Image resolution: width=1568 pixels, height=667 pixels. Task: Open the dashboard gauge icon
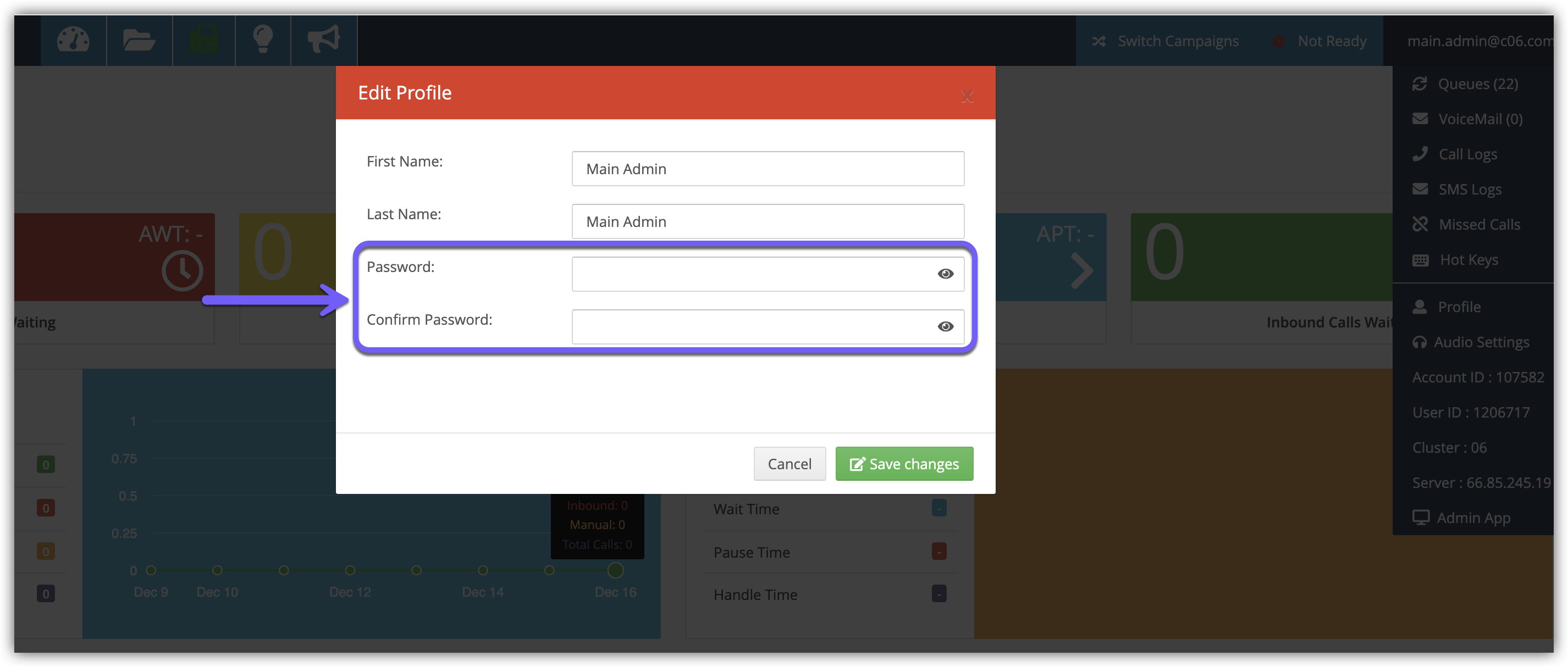(73, 40)
